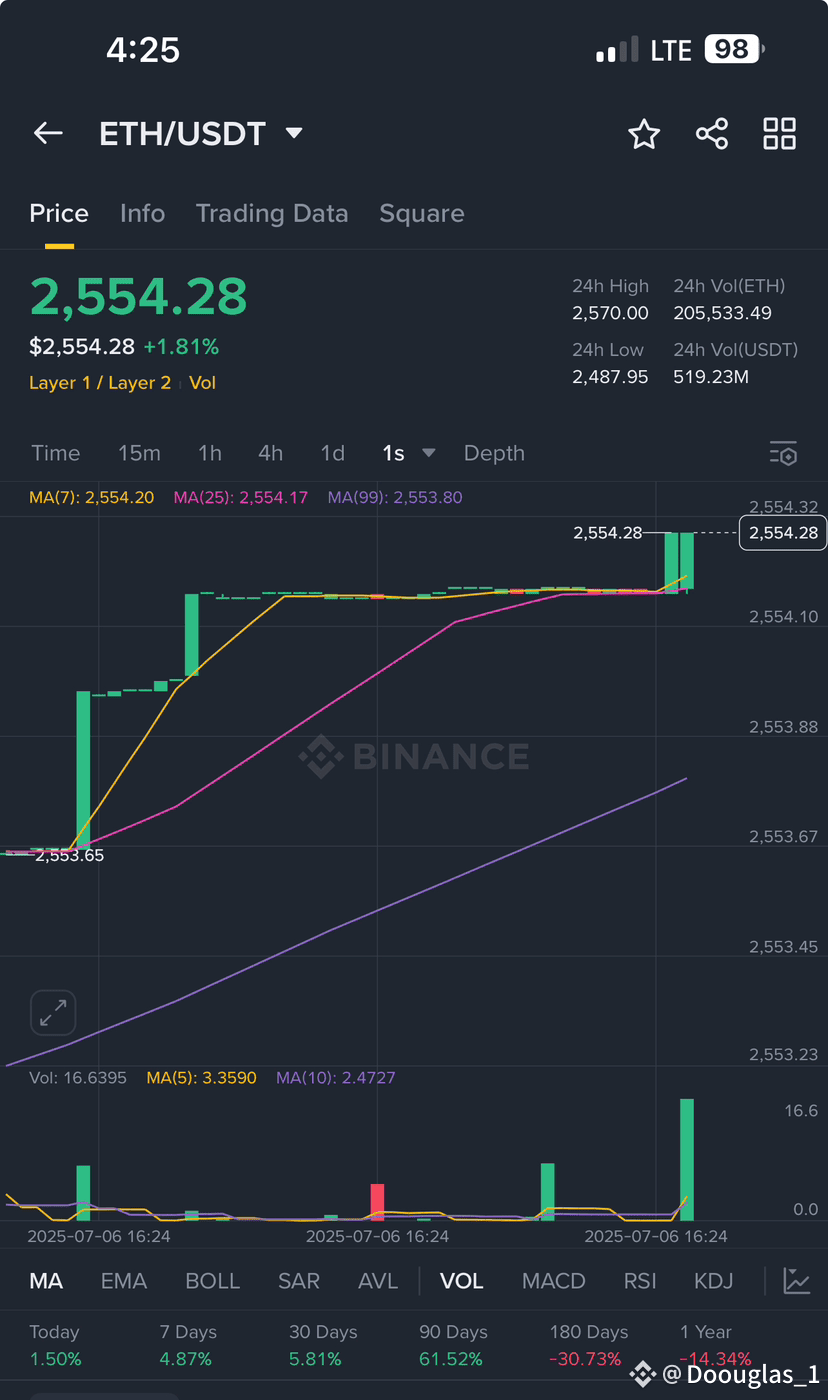Screen dimensions: 828x1400
Task: Tap the 24h Vol(ETH) value 205,533.49
Action: (723, 313)
